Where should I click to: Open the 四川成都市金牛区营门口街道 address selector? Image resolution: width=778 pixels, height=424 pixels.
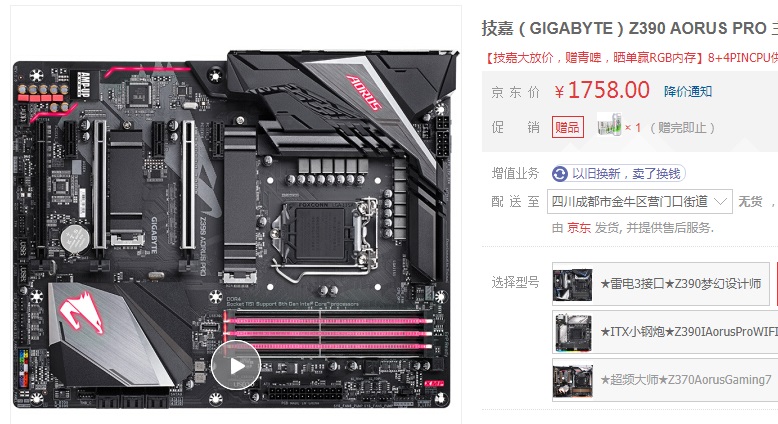(x=640, y=201)
